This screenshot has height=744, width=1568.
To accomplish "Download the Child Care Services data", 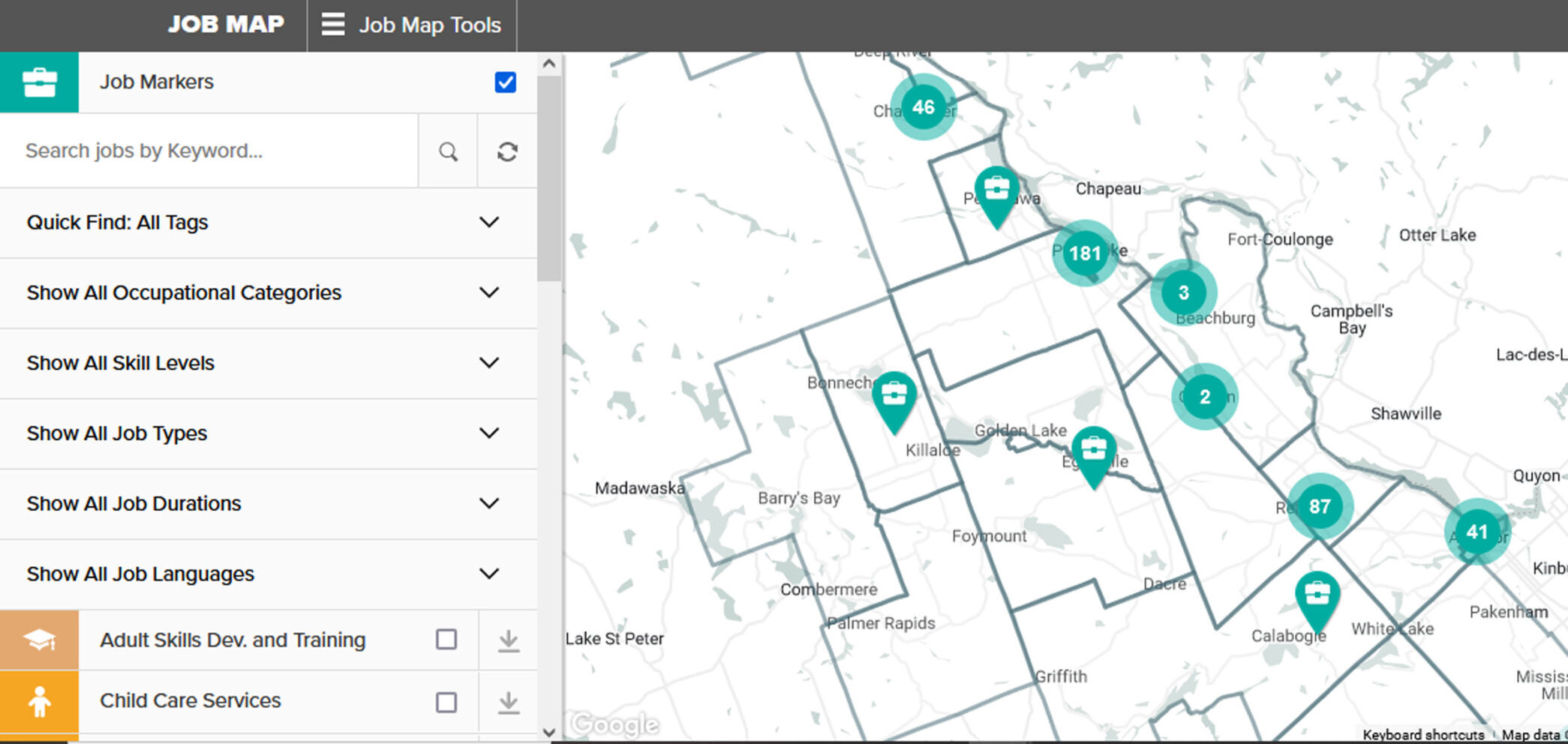I will pos(509,702).
